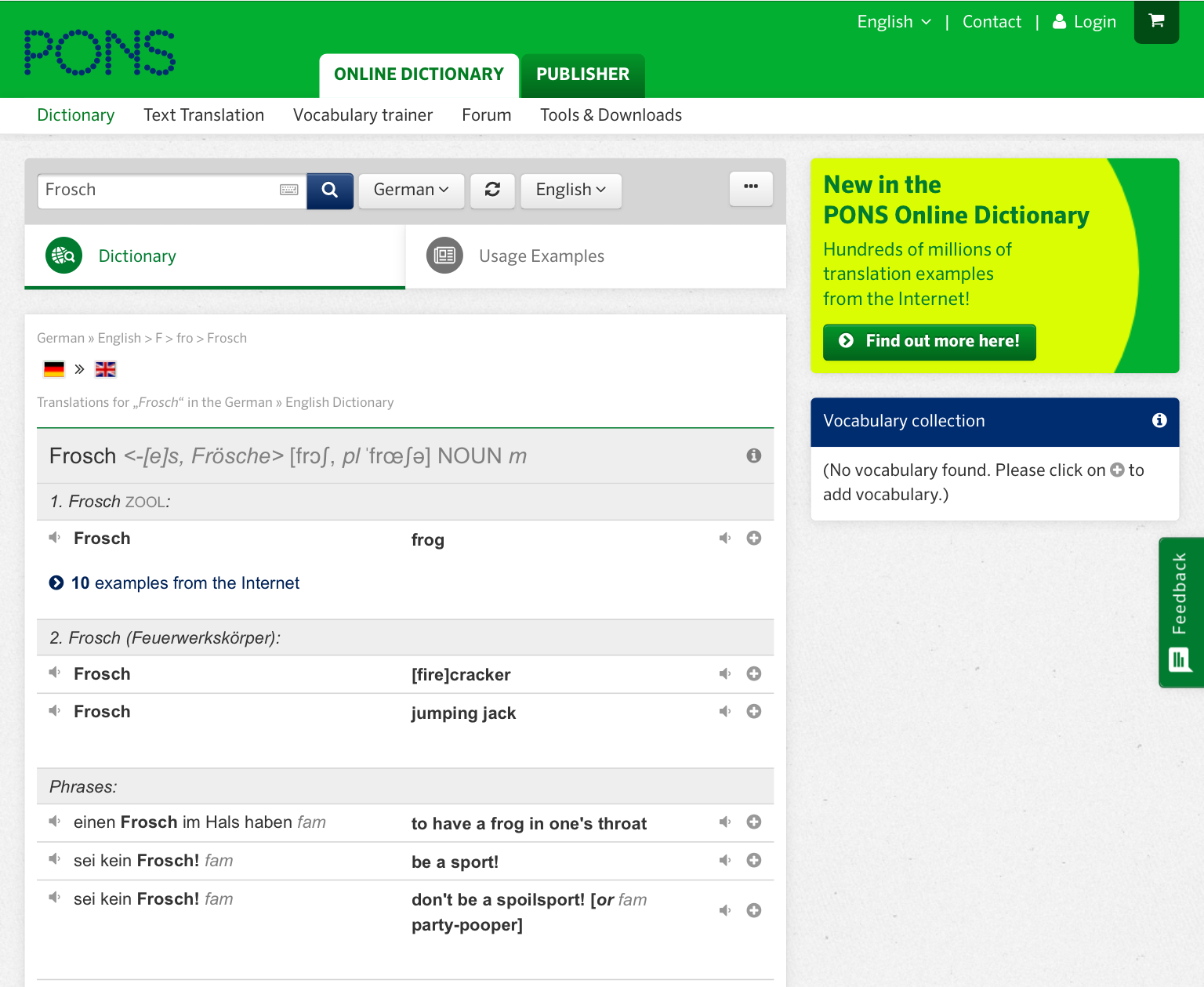Click the German flag icon
The width and height of the screenshot is (1204, 987).
click(x=53, y=368)
